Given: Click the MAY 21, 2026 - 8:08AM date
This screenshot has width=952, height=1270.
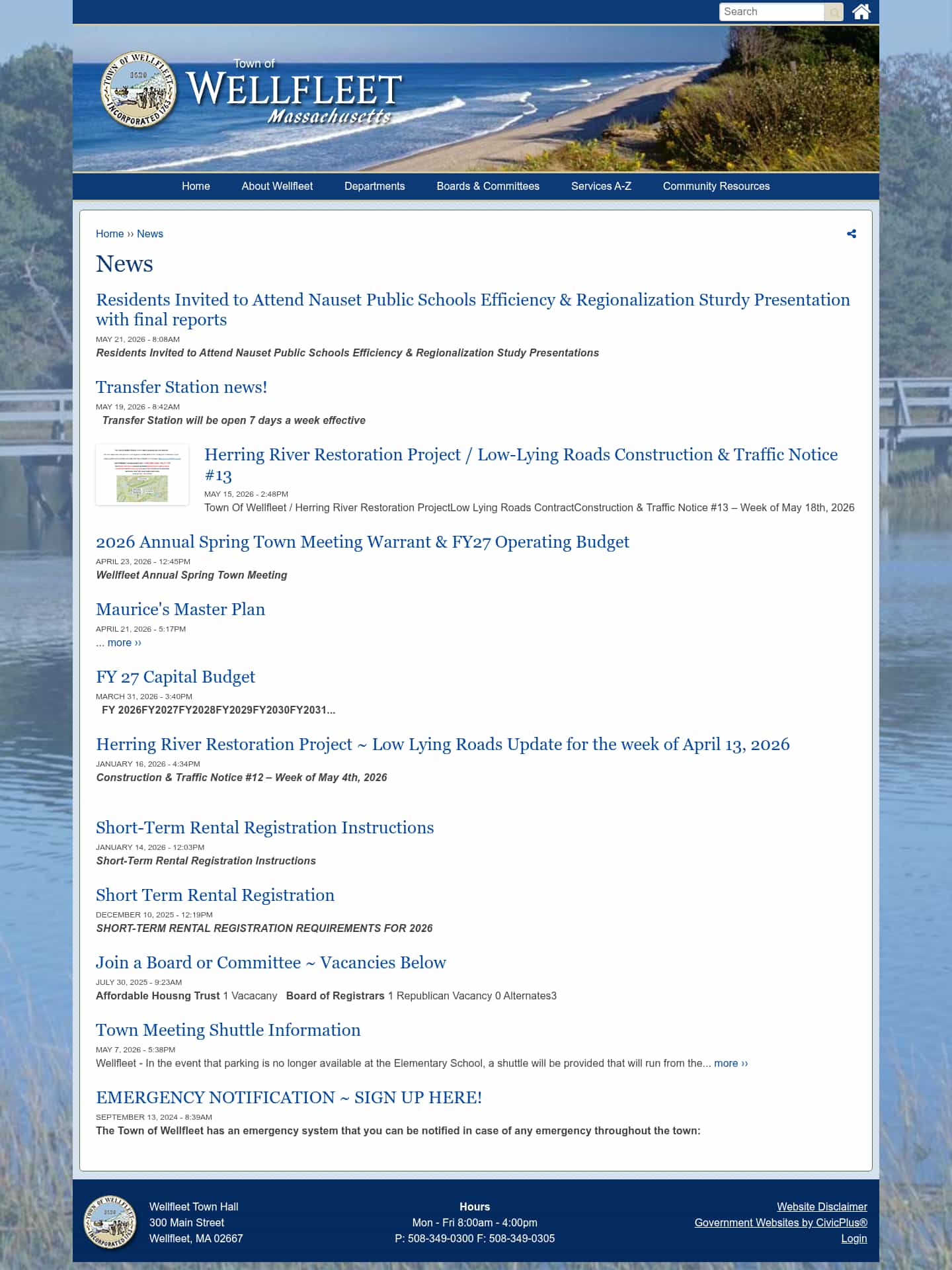Looking at the screenshot, I should click(138, 339).
